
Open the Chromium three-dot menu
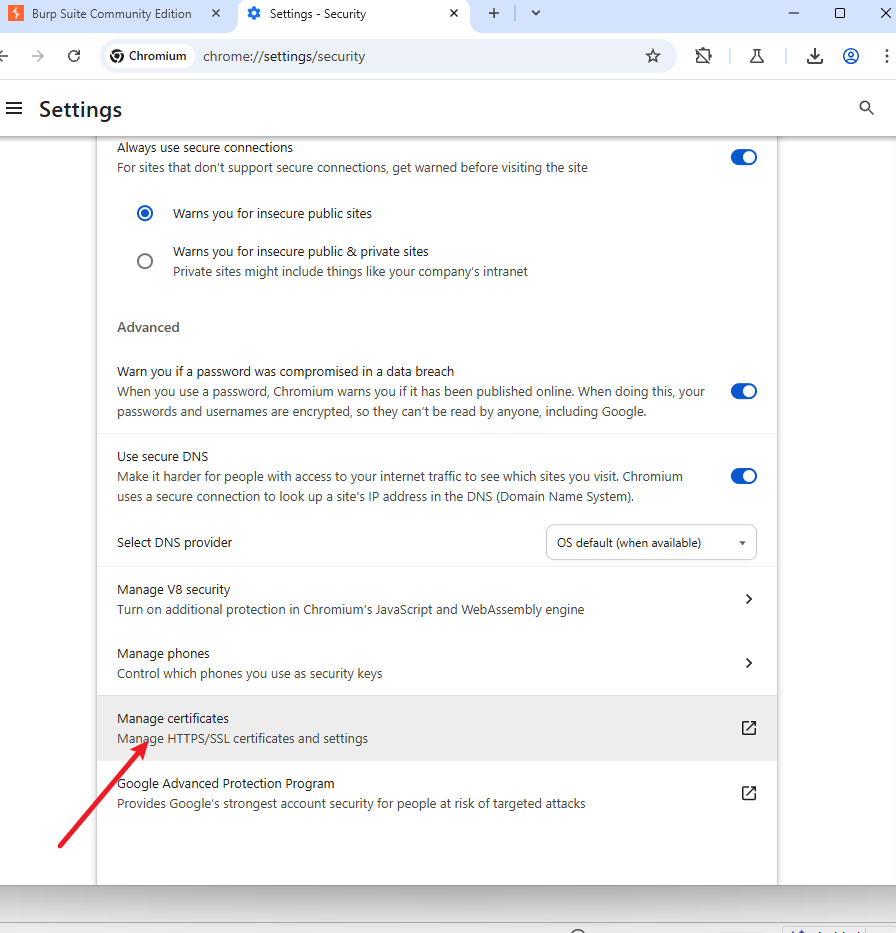pos(886,56)
